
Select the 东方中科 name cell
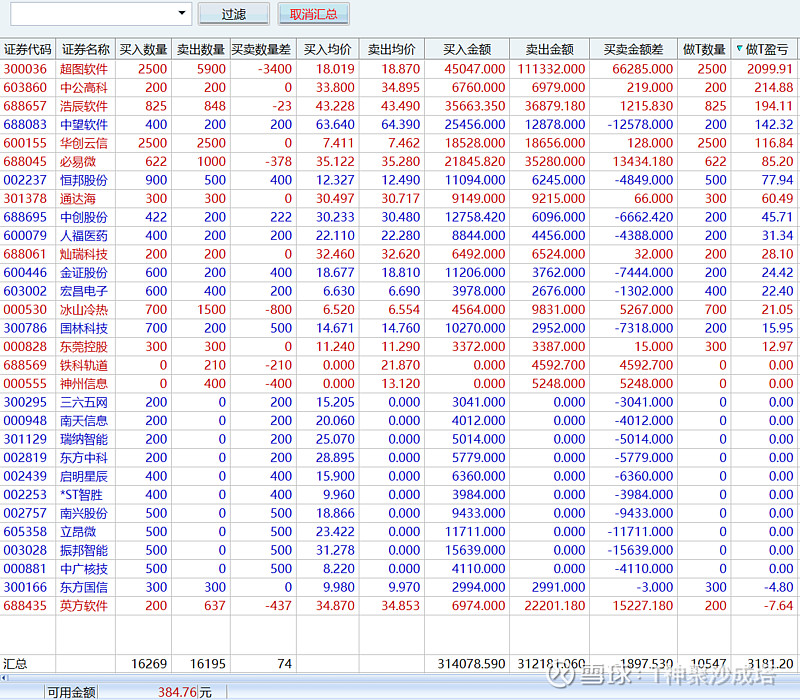84,458
